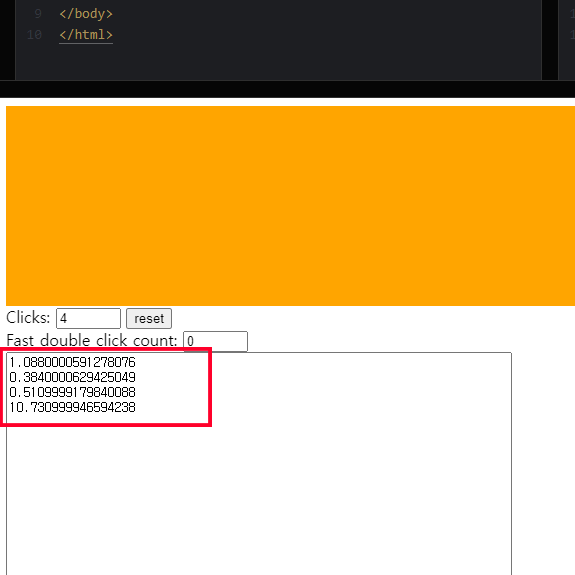Screen dimensions: 575x575
Task: Place cursor on </html> code line
Action: pos(86,34)
